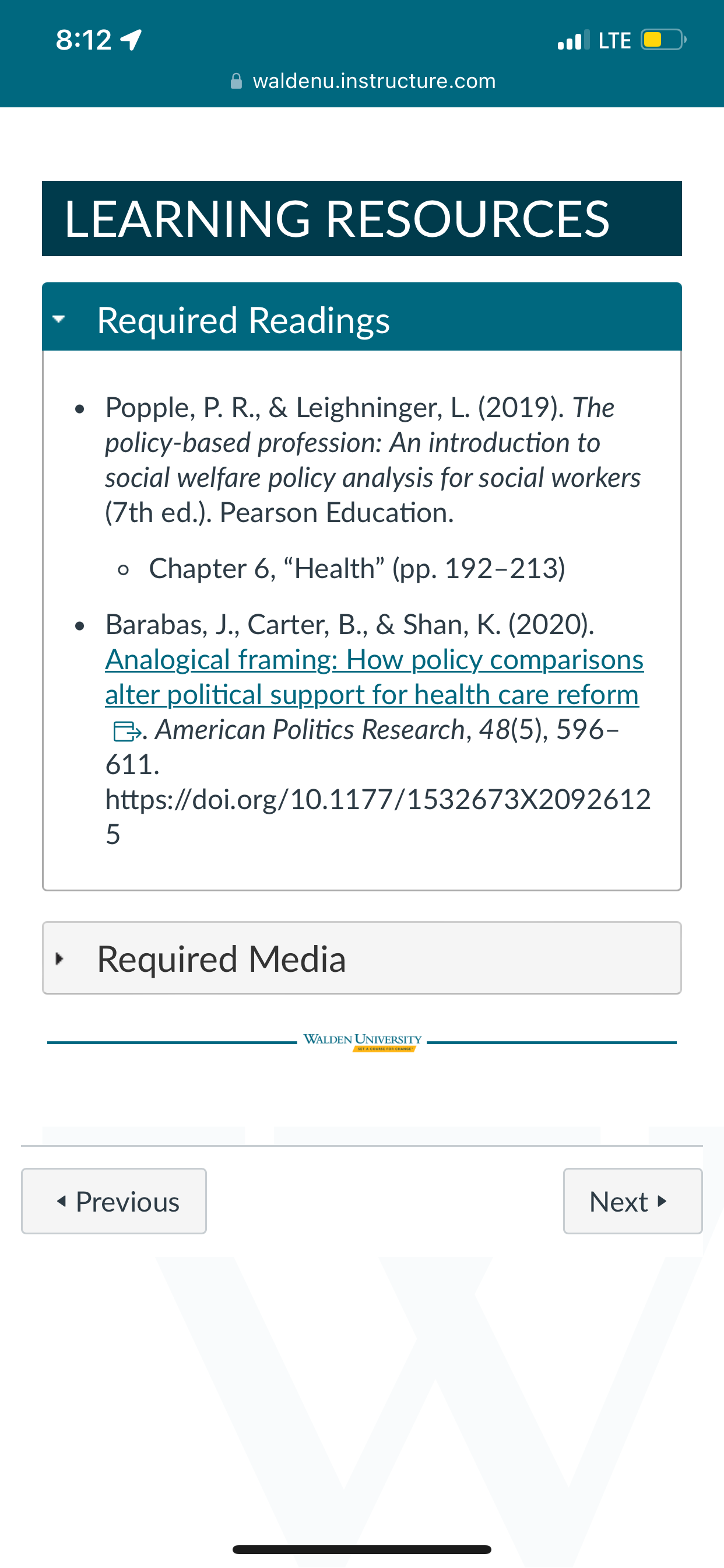Click the external link icon after article title
Screen dimensions: 724x1568
point(126,730)
